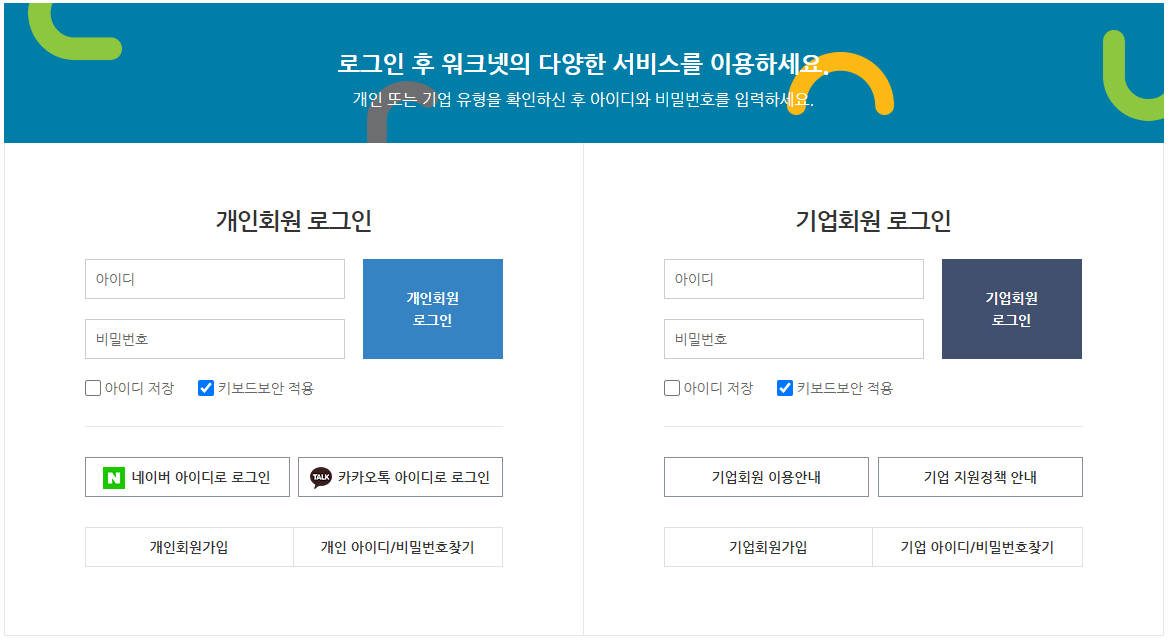Image resolution: width=1168 pixels, height=640 pixels.
Task: Click the 기업회원가입 signup link
Action: tap(767, 547)
